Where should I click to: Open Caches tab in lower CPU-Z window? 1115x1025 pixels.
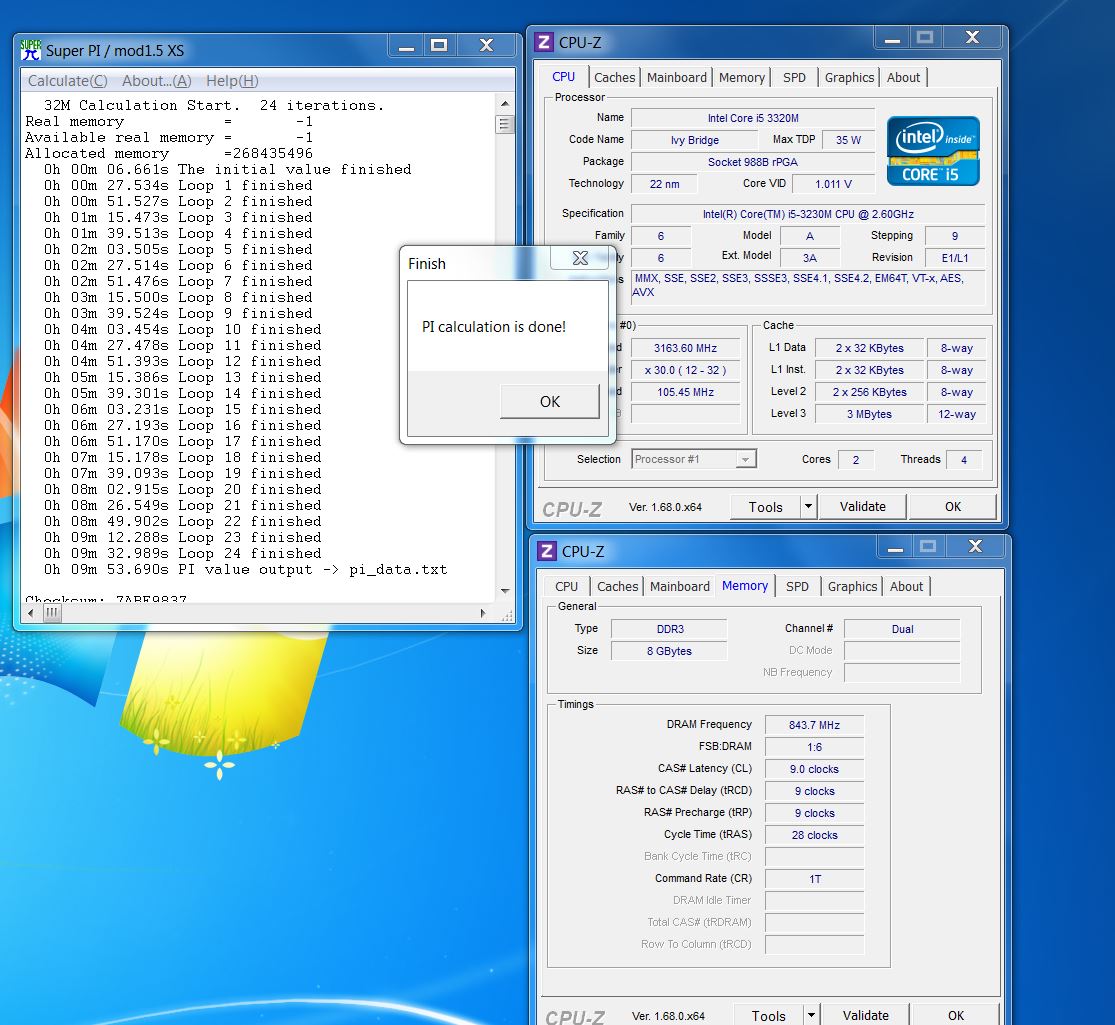617,587
